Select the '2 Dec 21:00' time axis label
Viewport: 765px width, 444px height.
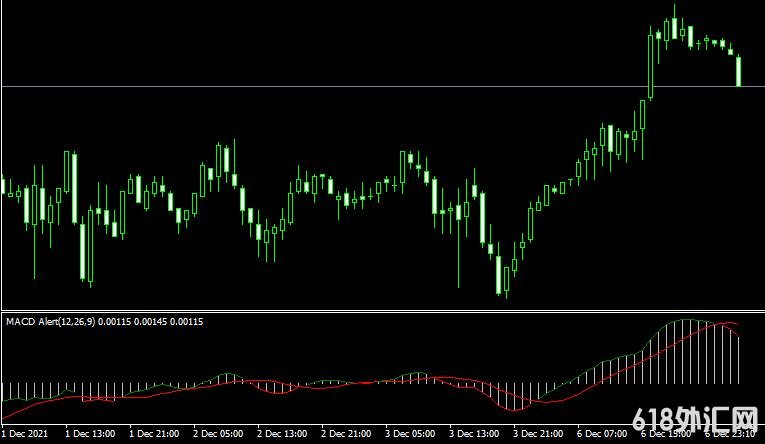(346, 433)
